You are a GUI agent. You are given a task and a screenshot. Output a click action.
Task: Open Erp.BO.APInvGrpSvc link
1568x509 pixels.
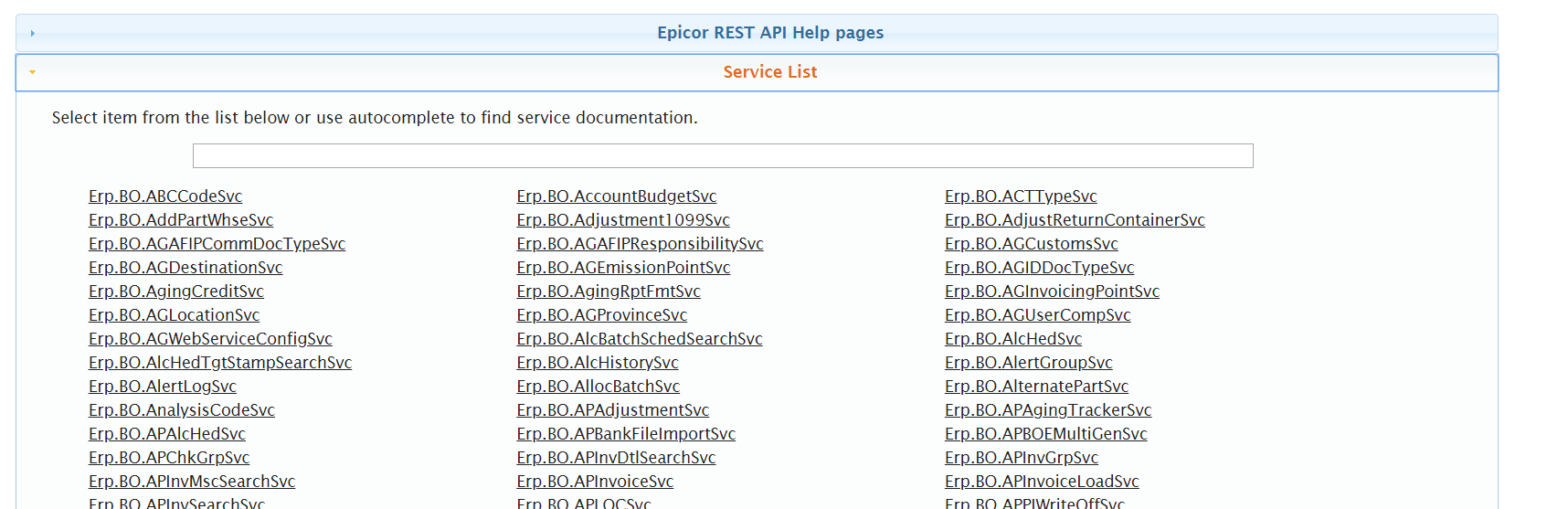1022,458
